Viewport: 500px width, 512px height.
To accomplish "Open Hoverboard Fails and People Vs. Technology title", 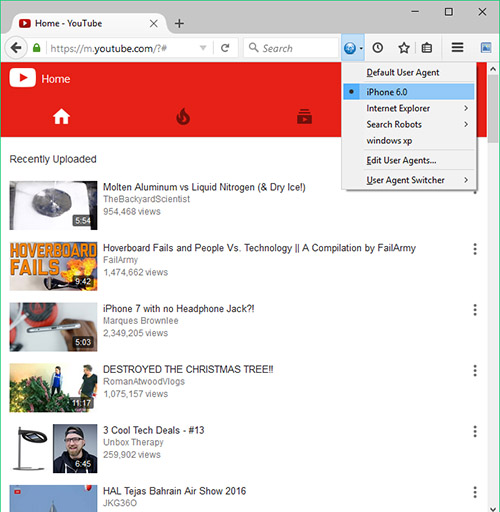I will click(x=259, y=248).
